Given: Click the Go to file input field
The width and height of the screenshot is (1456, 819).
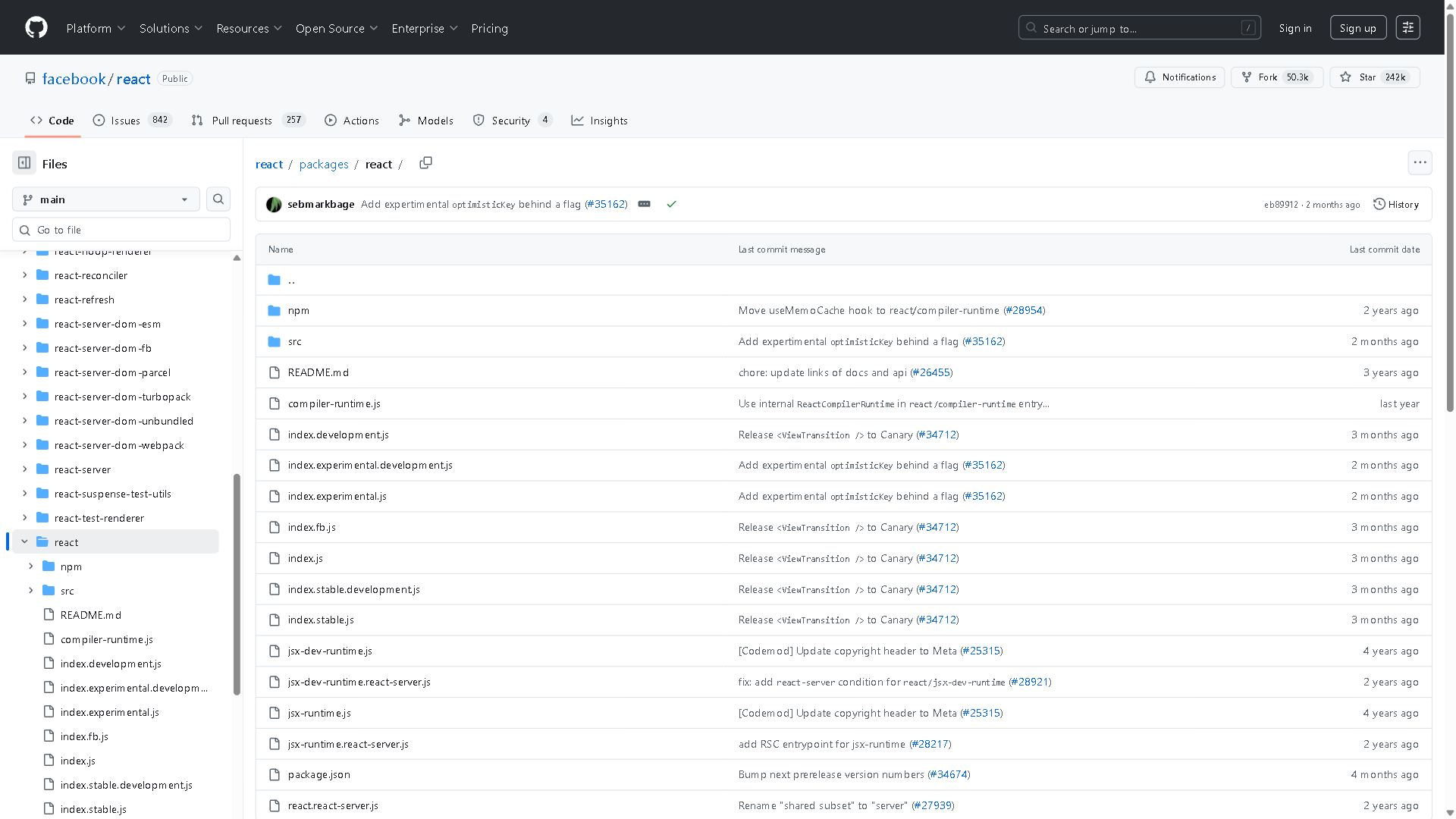Looking at the screenshot, I should coord(121,229).
